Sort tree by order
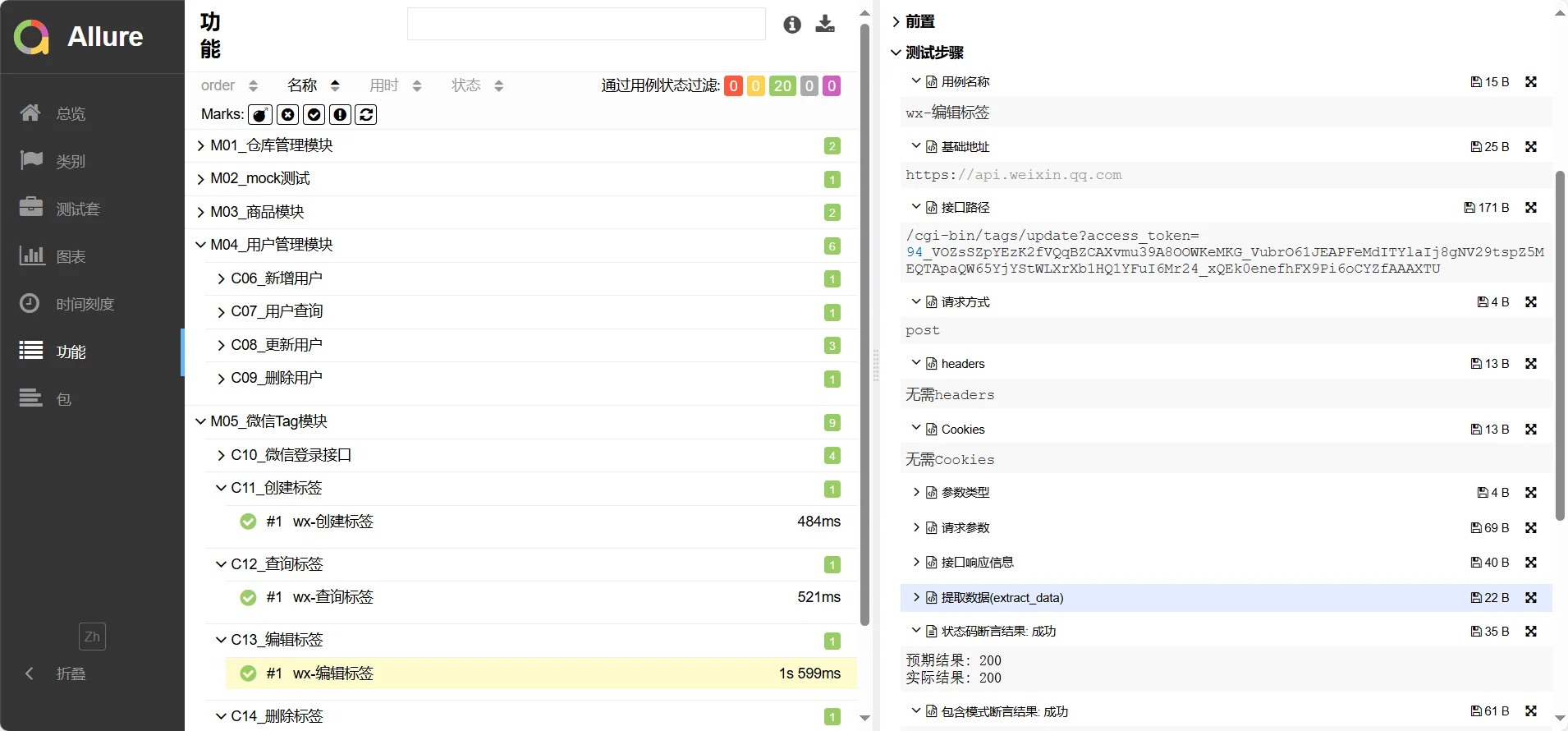The height and width of the screenshot is (731, 1568). (x=229, y=85)
